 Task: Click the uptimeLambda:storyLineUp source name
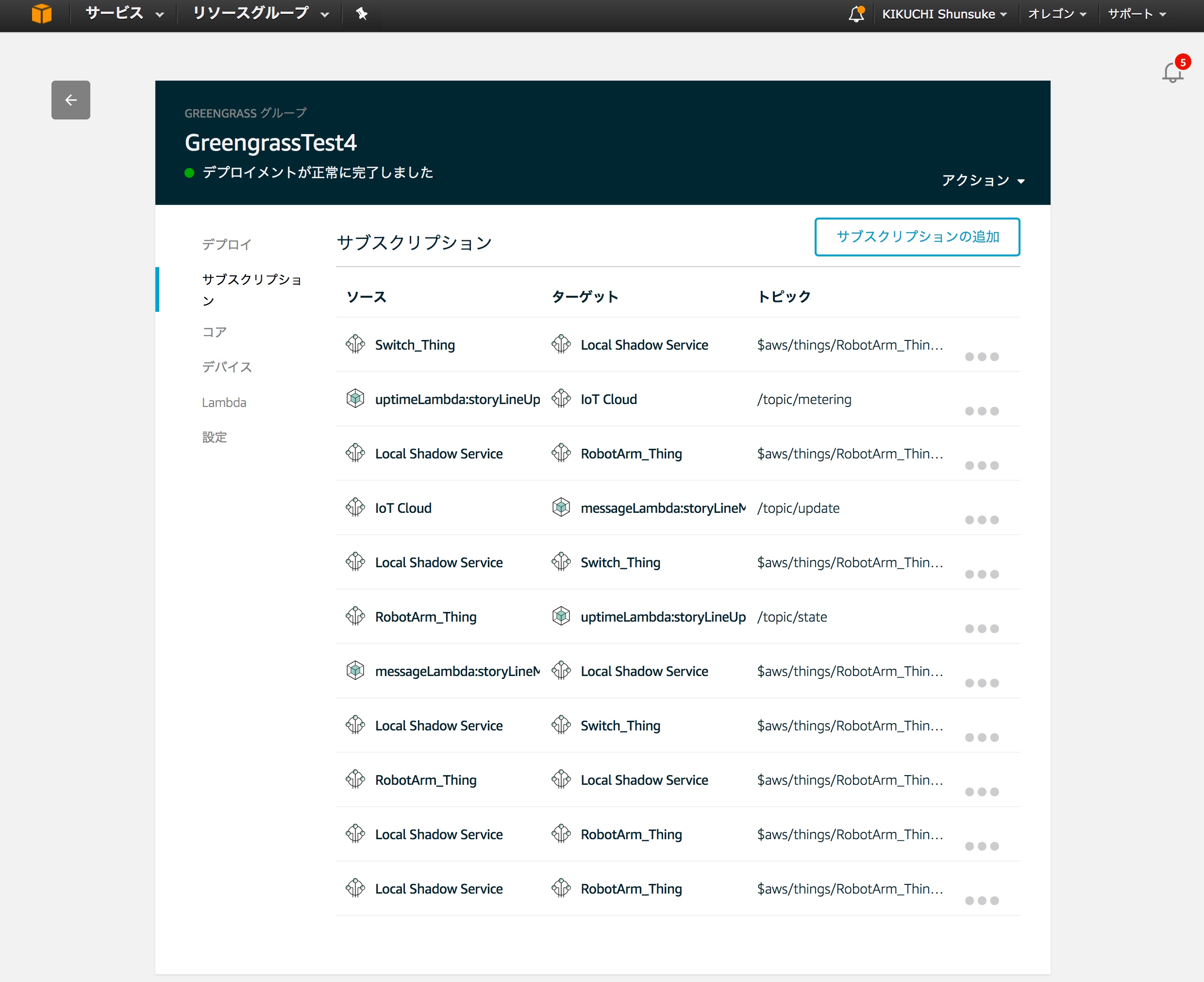pos(457,399)
